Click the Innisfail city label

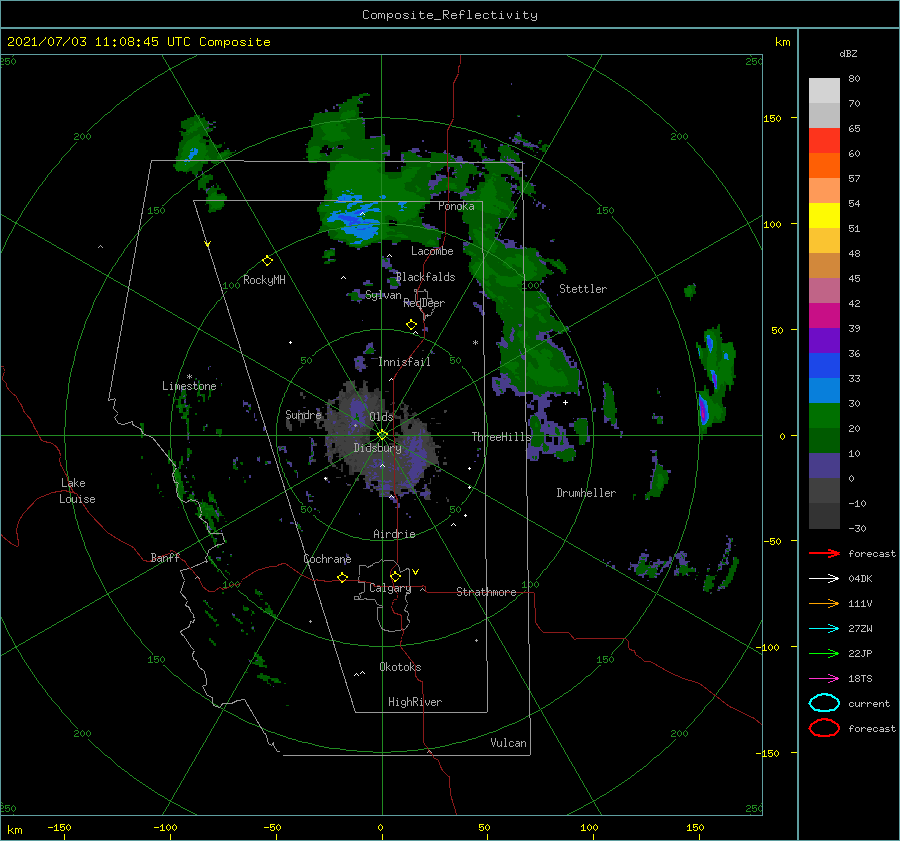pos(404,362)
